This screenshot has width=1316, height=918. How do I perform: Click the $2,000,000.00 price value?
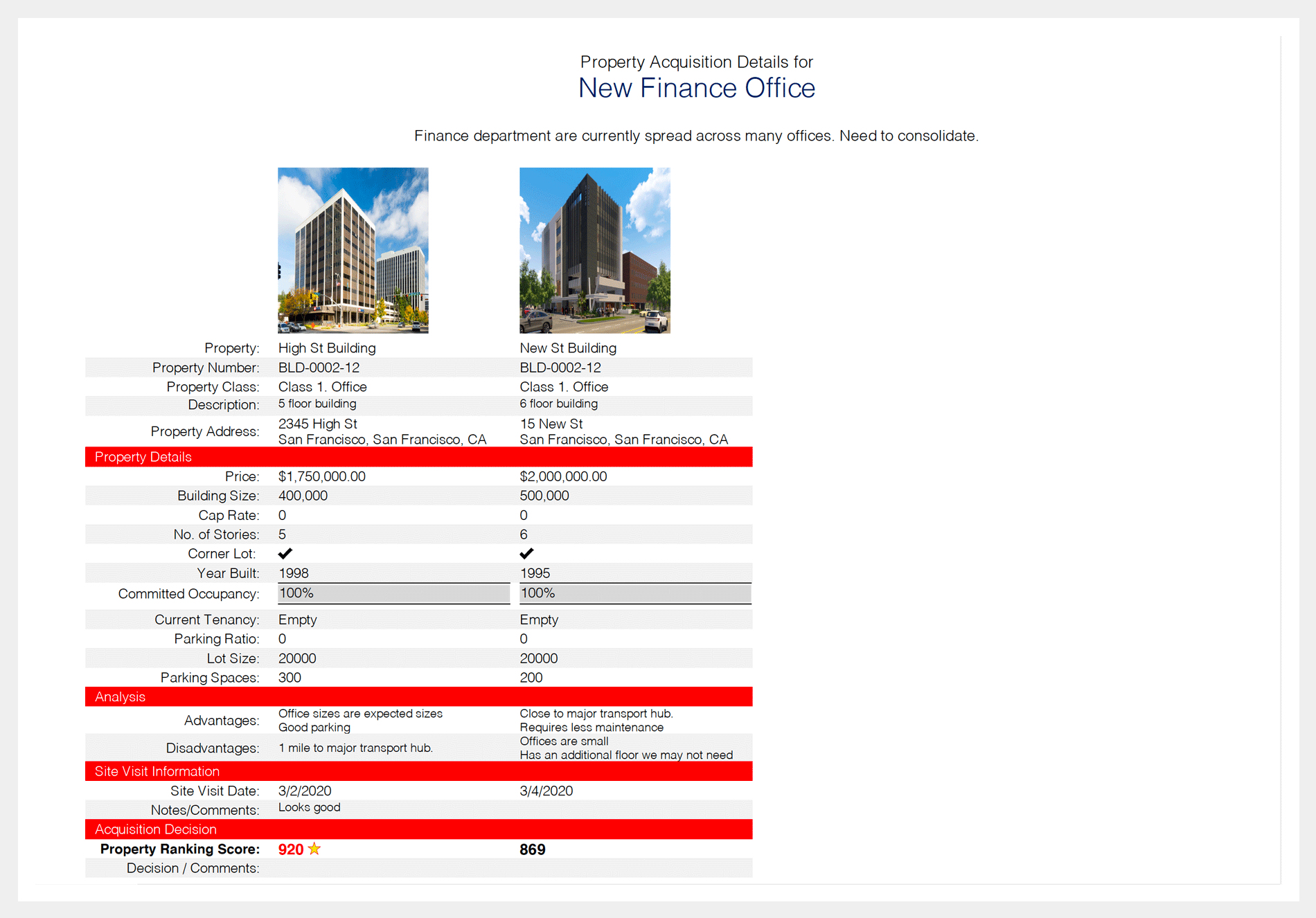563,476
